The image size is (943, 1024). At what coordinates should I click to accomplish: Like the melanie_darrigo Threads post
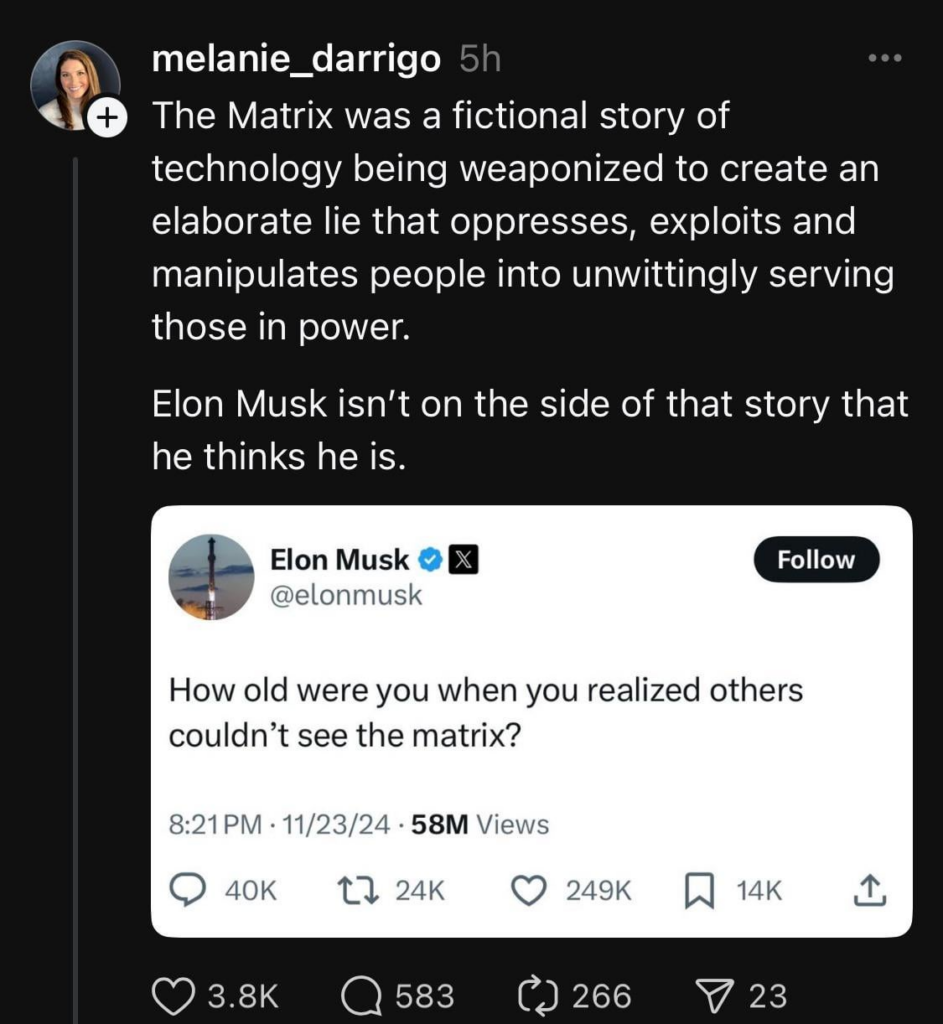tap(172, 995)
